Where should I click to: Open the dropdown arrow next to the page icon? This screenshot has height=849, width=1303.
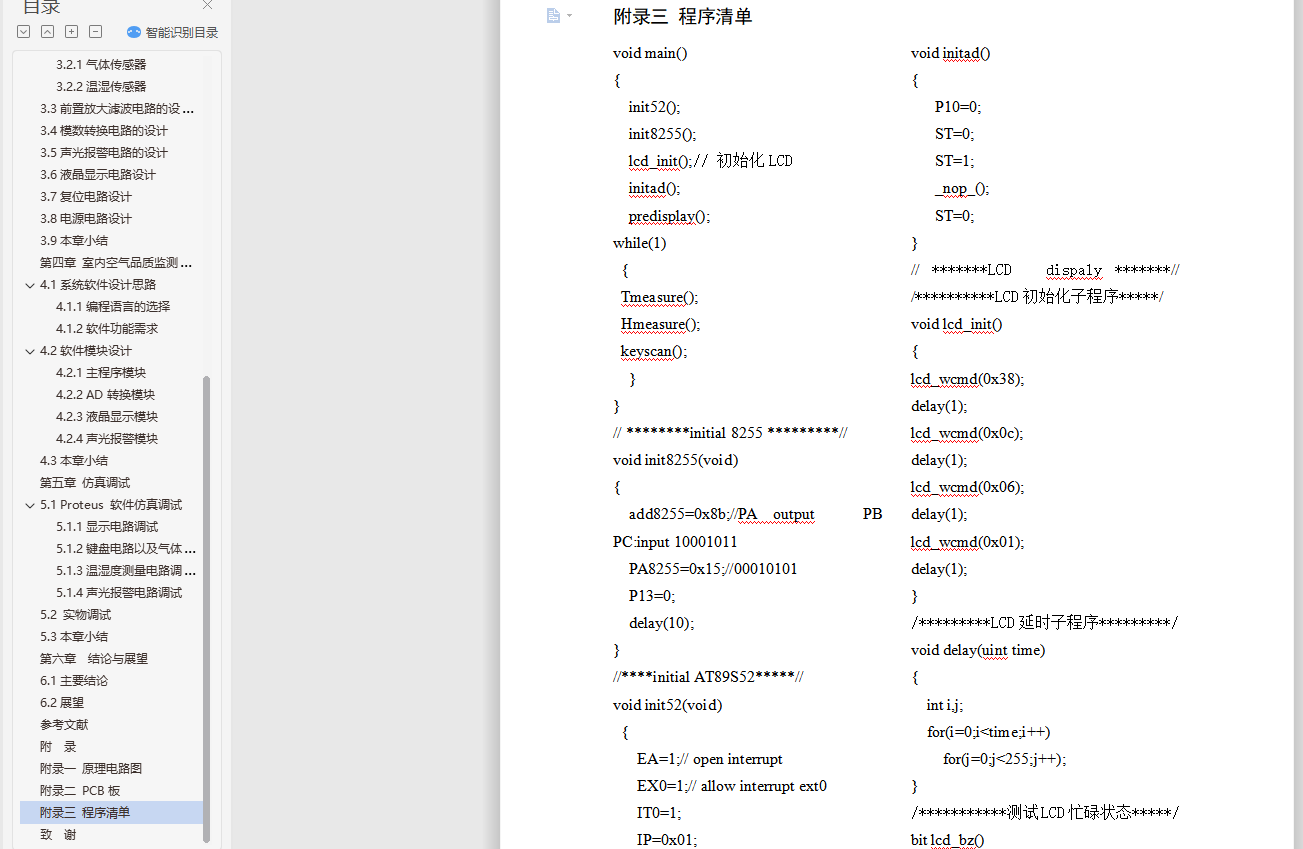click(569, 16)
